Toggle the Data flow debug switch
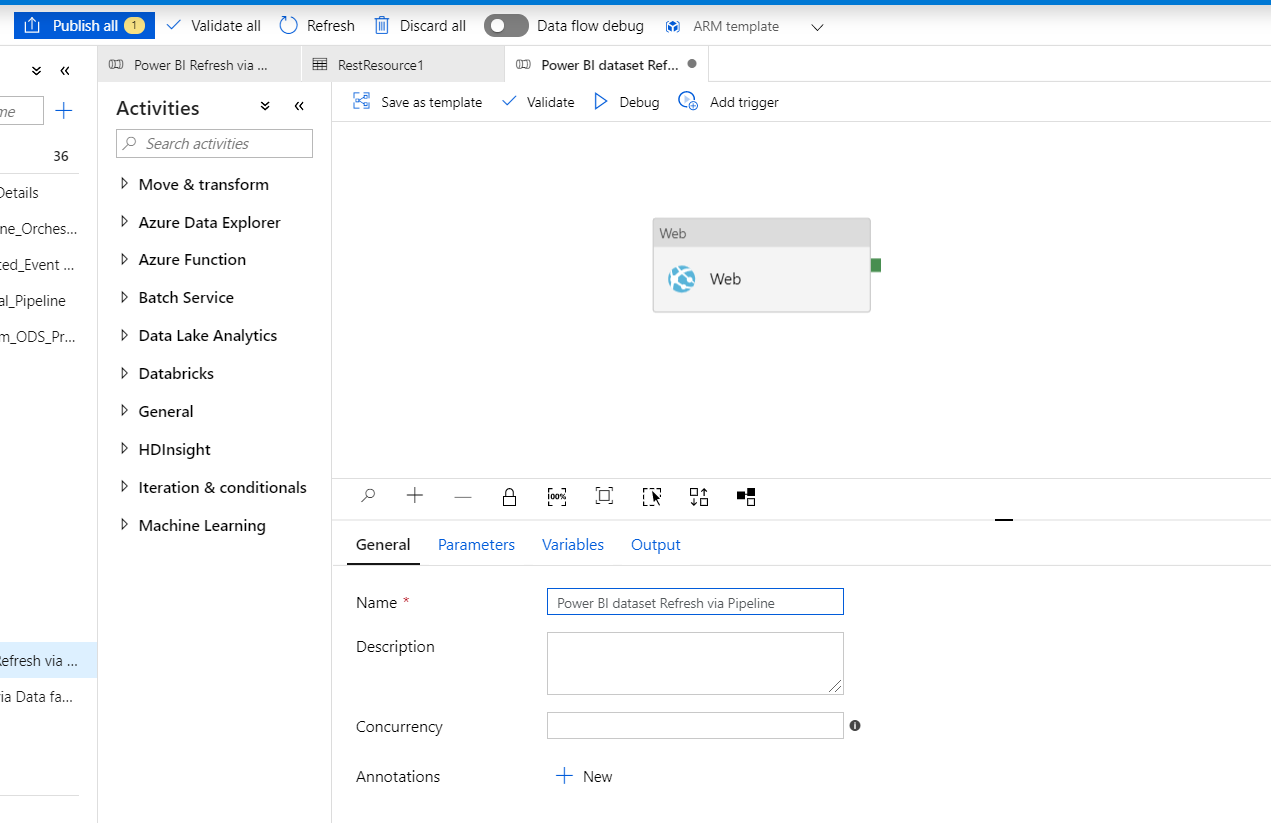Image resolution: width=1271 pixels, height=823 pixels. tap(506, 26)
